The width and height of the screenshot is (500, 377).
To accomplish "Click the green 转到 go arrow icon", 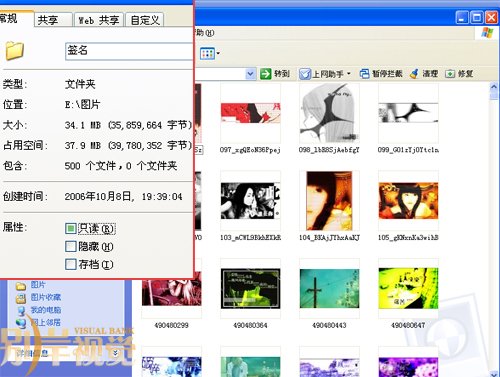I will click(x=266, y=74).
